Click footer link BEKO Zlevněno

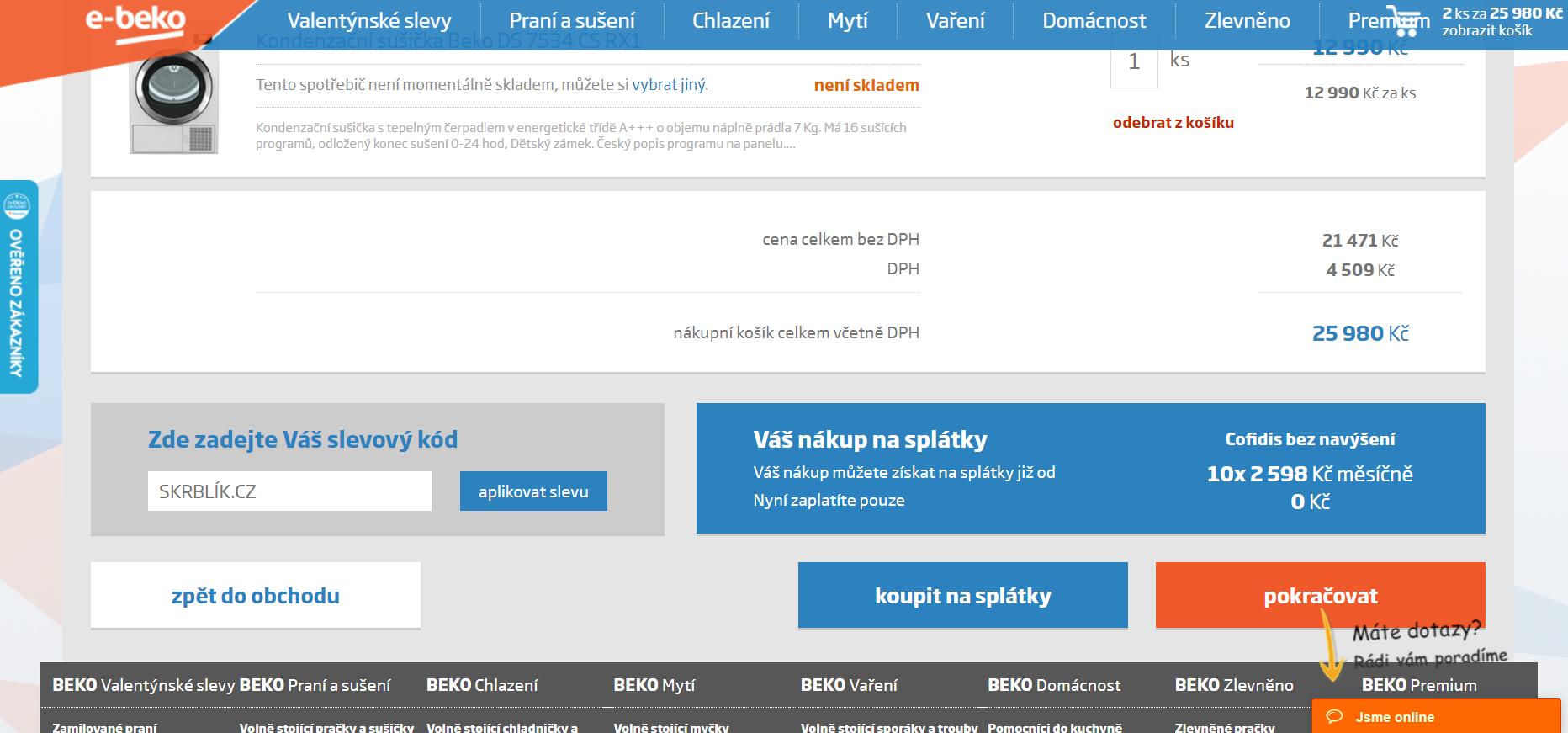pyautogui.click(x=1234, y=685)
